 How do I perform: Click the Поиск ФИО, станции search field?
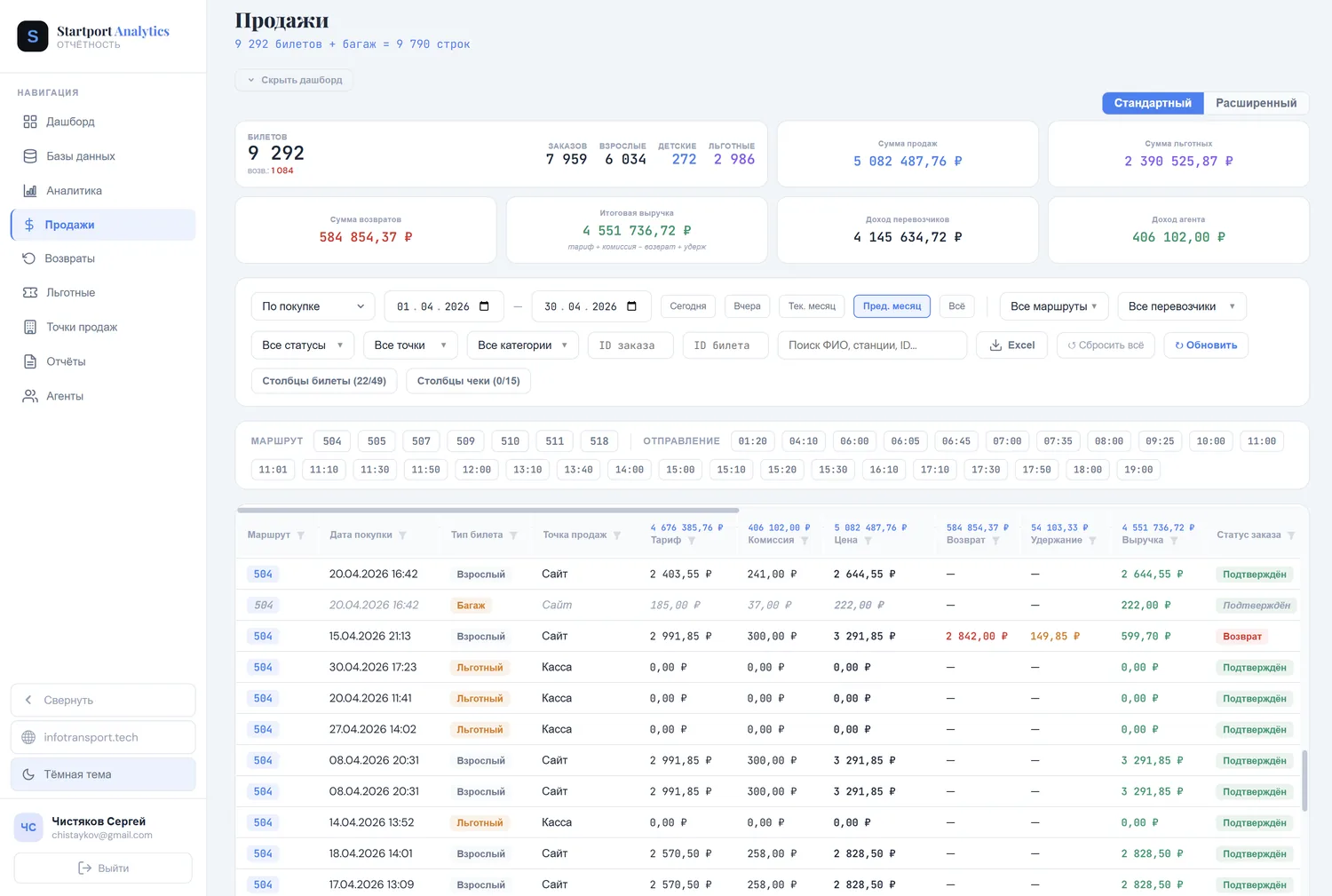click(x=872, y=345)
